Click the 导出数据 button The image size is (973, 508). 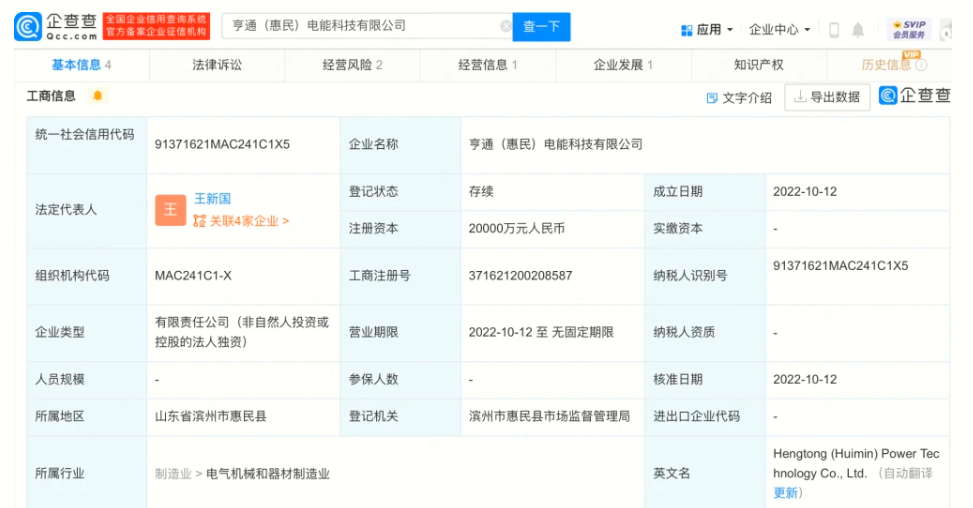(x=827, y=97)
